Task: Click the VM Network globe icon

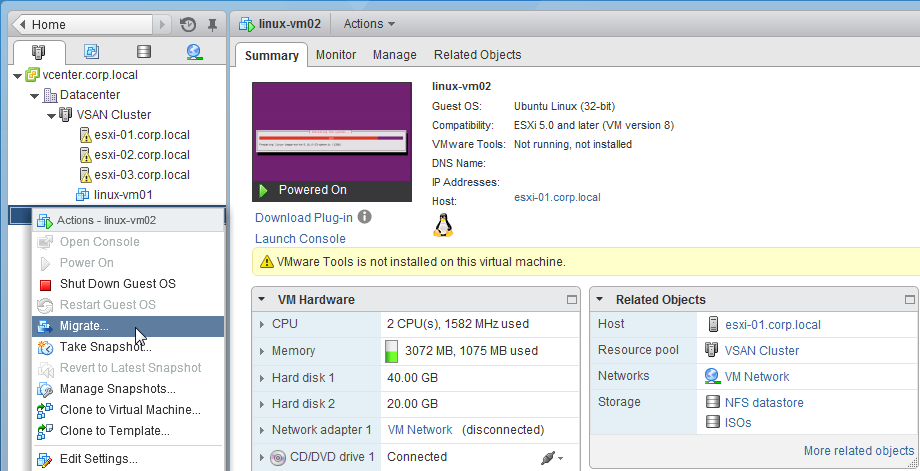Action: (712, 377)
